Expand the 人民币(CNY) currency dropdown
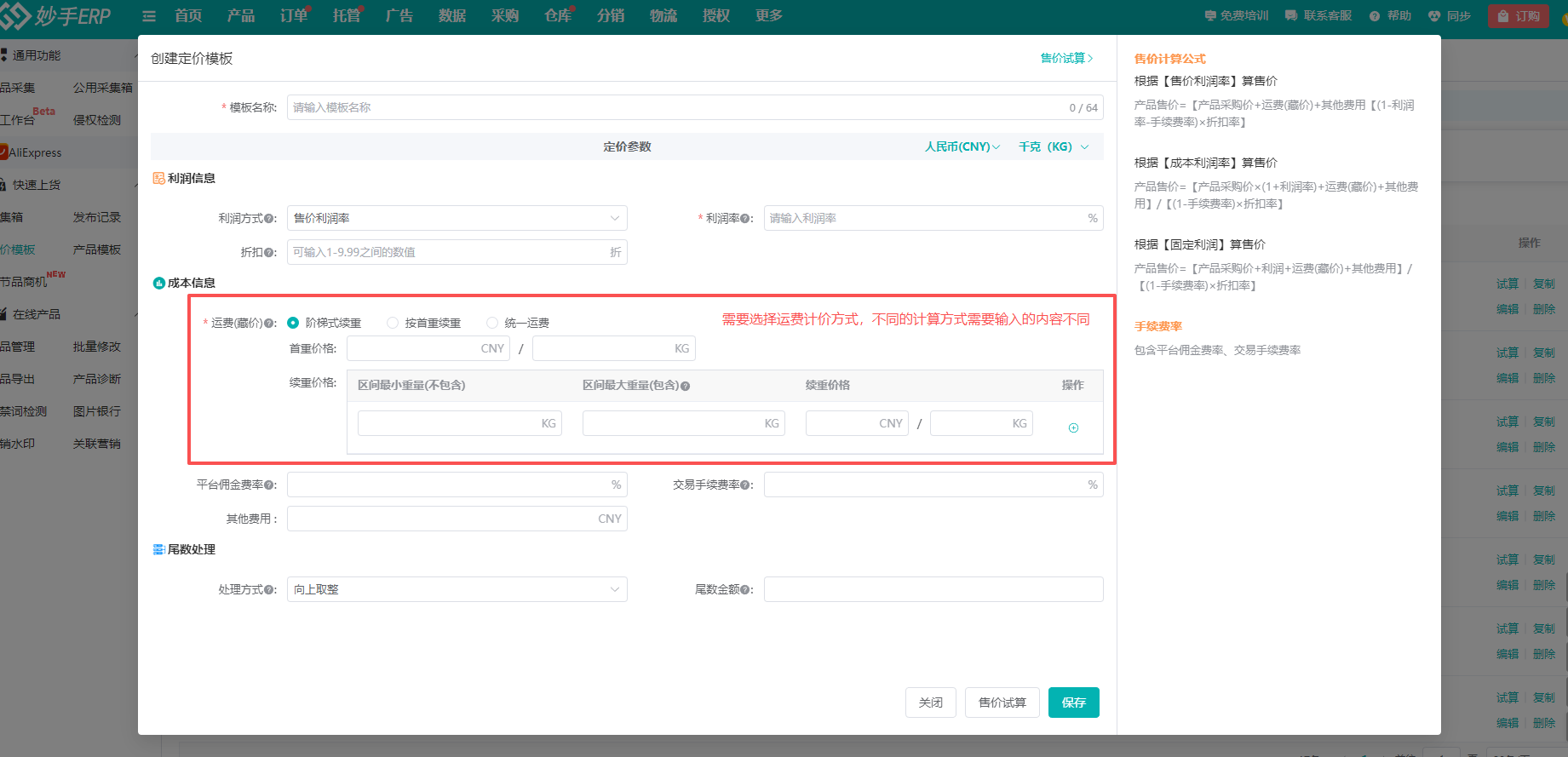 pos(962,146)
